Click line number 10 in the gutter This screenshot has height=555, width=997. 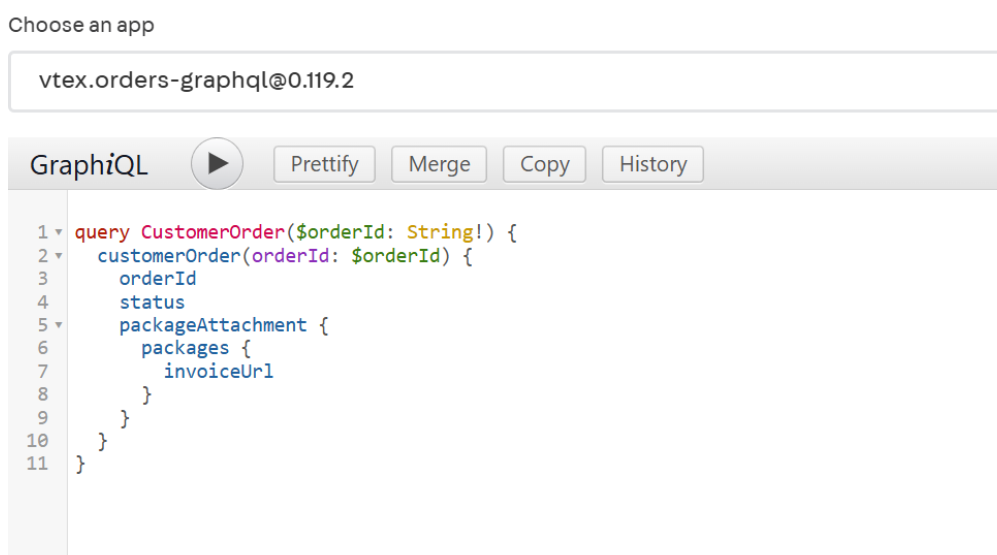point(37,441)
